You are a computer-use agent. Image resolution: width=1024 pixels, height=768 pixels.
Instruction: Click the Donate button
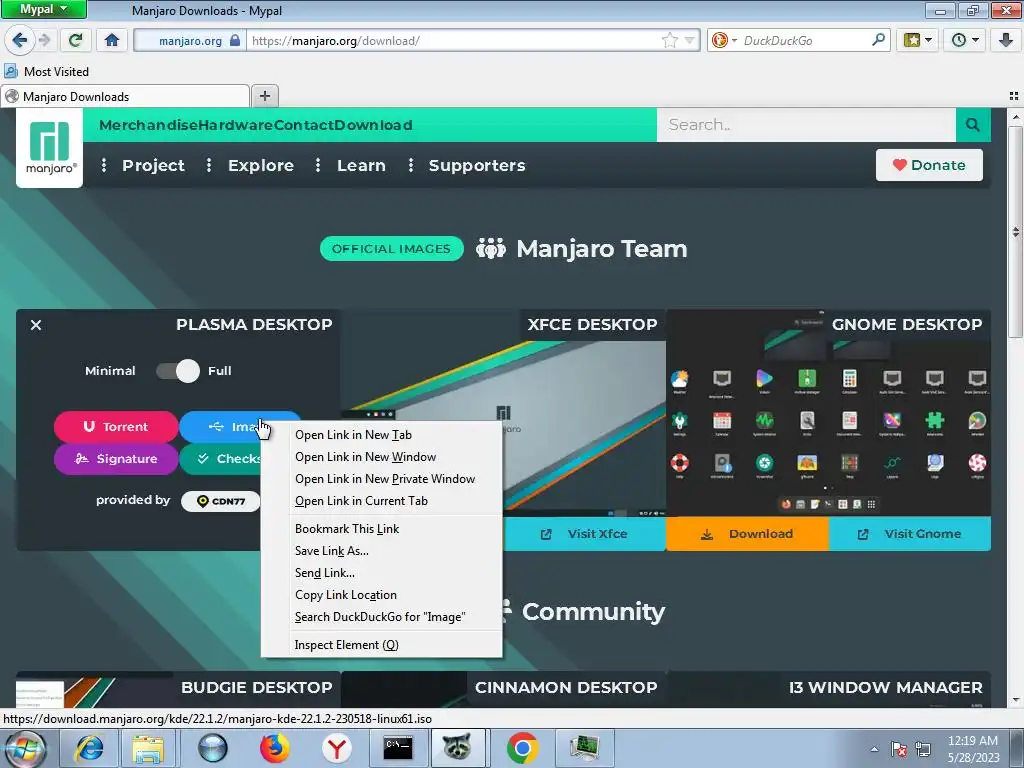(x=929, y=165)
